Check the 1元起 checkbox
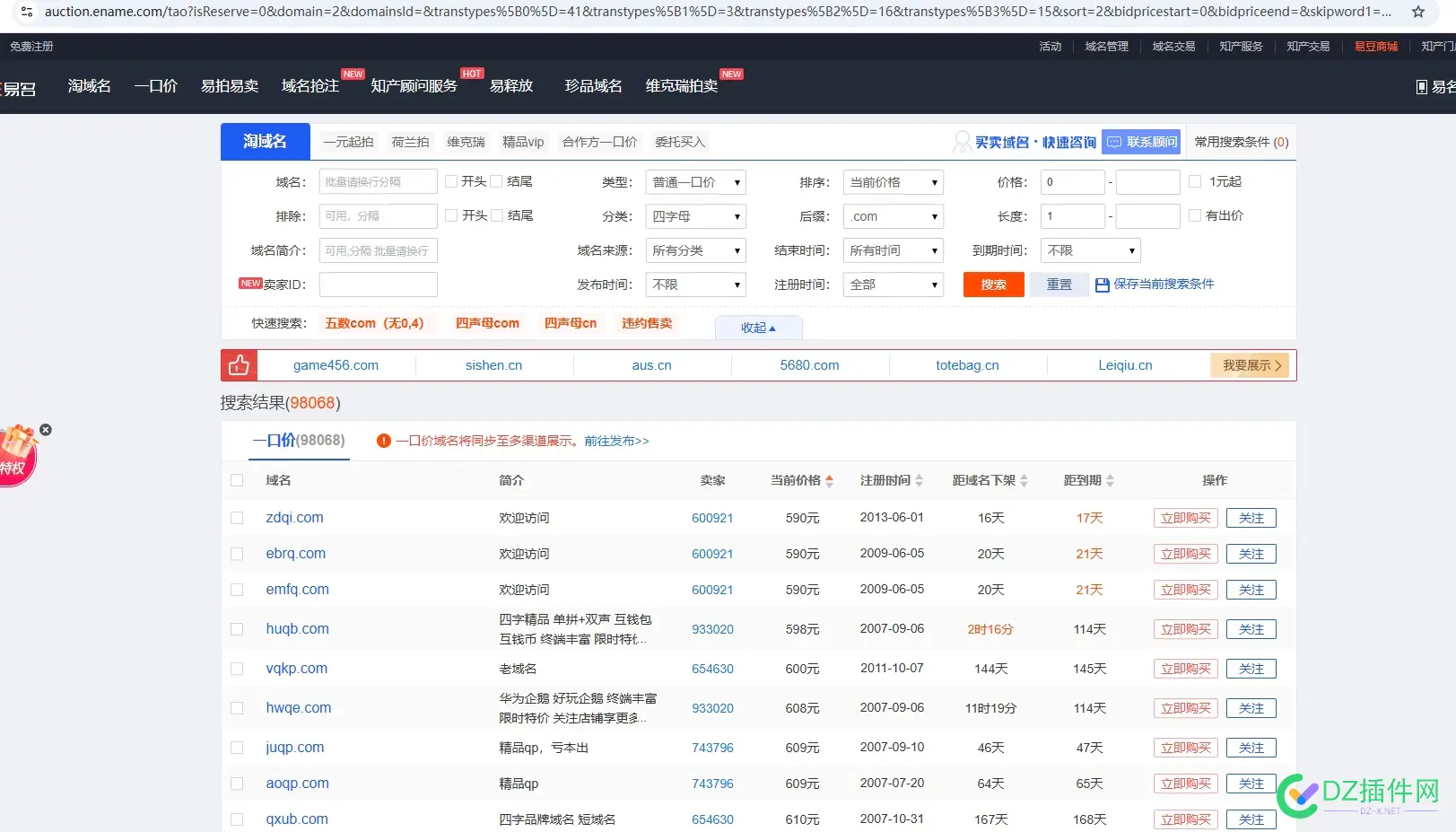This screenshot has width=1456, height=832. (x=1195, y=181)
